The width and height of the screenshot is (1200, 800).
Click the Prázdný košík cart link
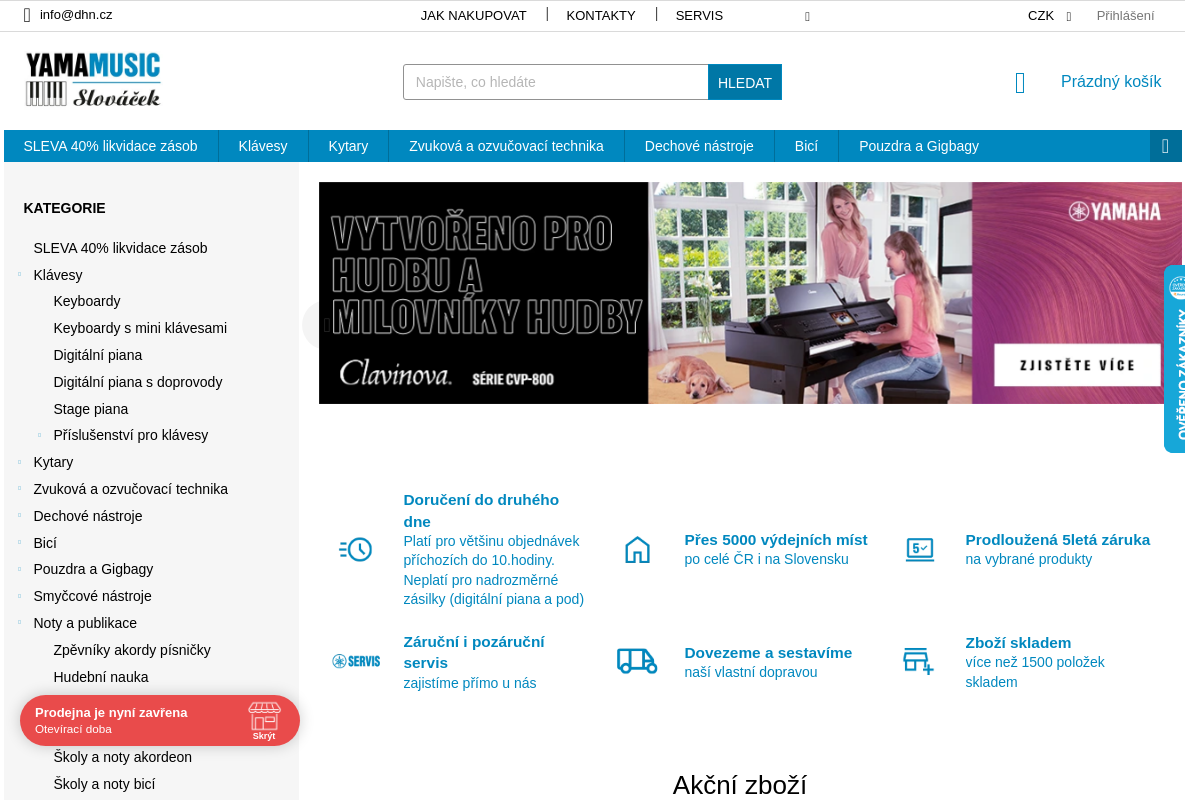click(1111, 82)
